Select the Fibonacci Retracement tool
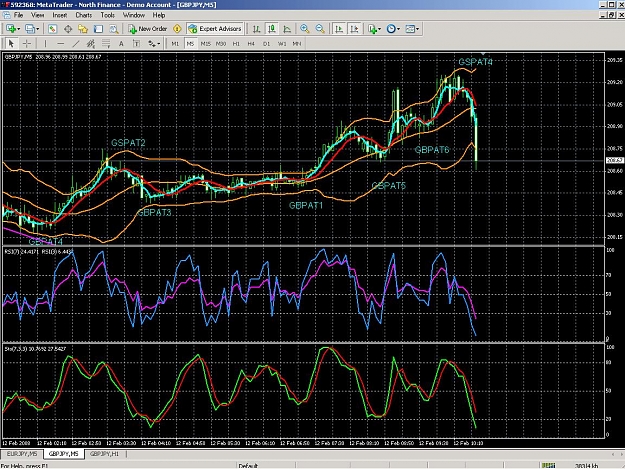This screenshot has width=625, height=469. click(x=106, y=43)
